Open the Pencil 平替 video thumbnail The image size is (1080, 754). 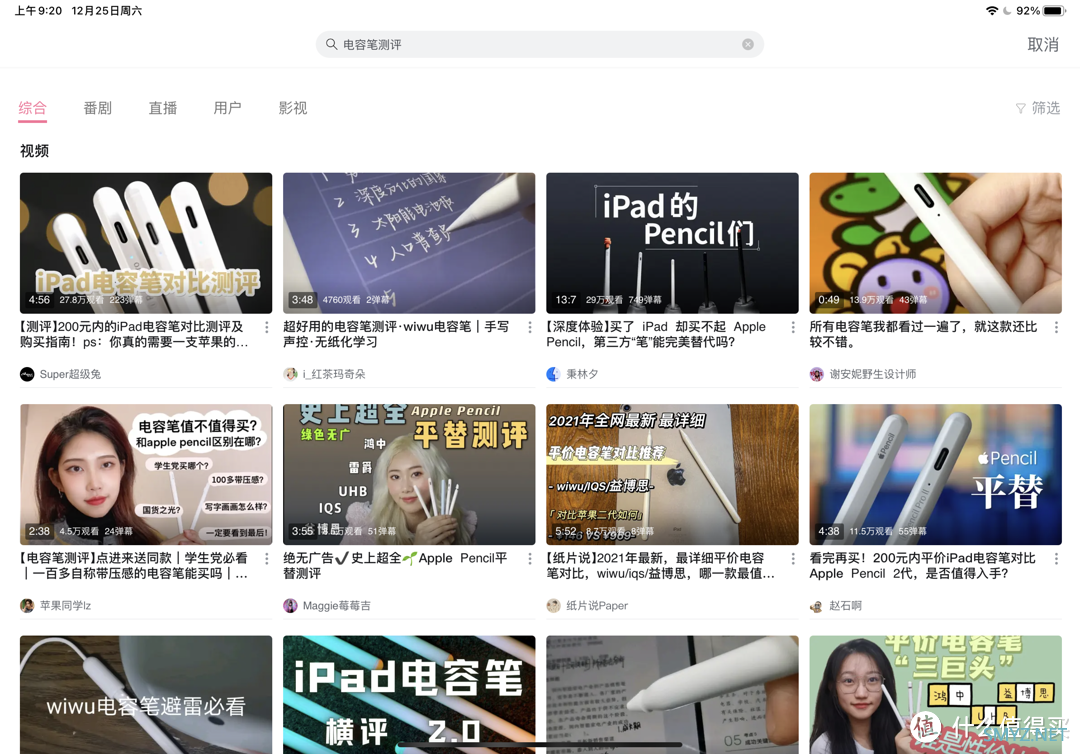(935, 474)
